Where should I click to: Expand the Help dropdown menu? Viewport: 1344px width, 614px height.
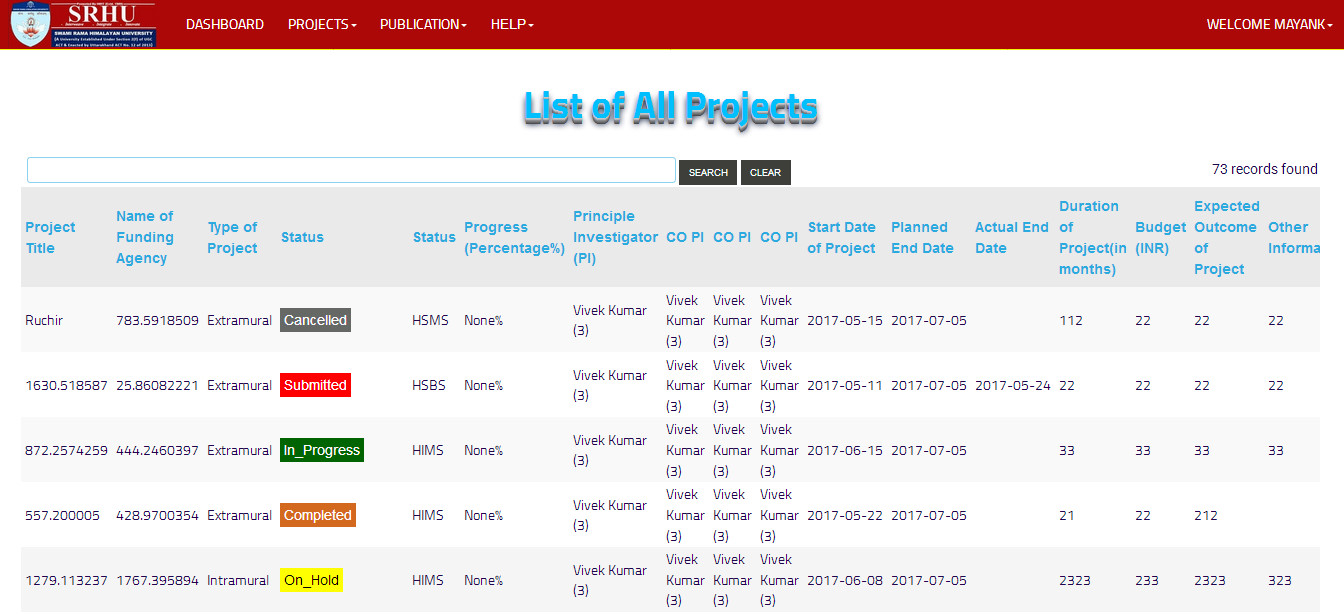(x=512, y=24)
